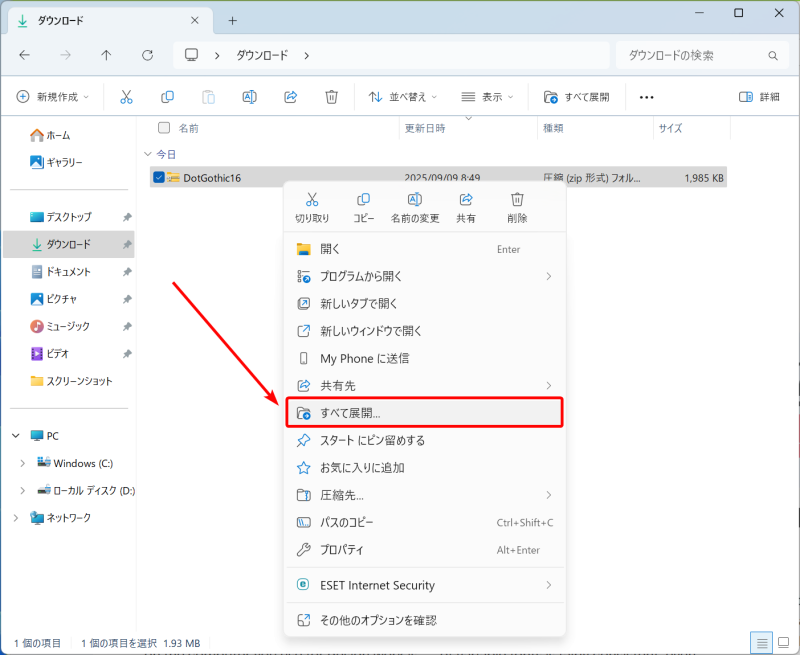Viewport: 800px width, 655px height.
Task: Toggle the 詳細 details pane button
Action: click(x=759, y=97)
